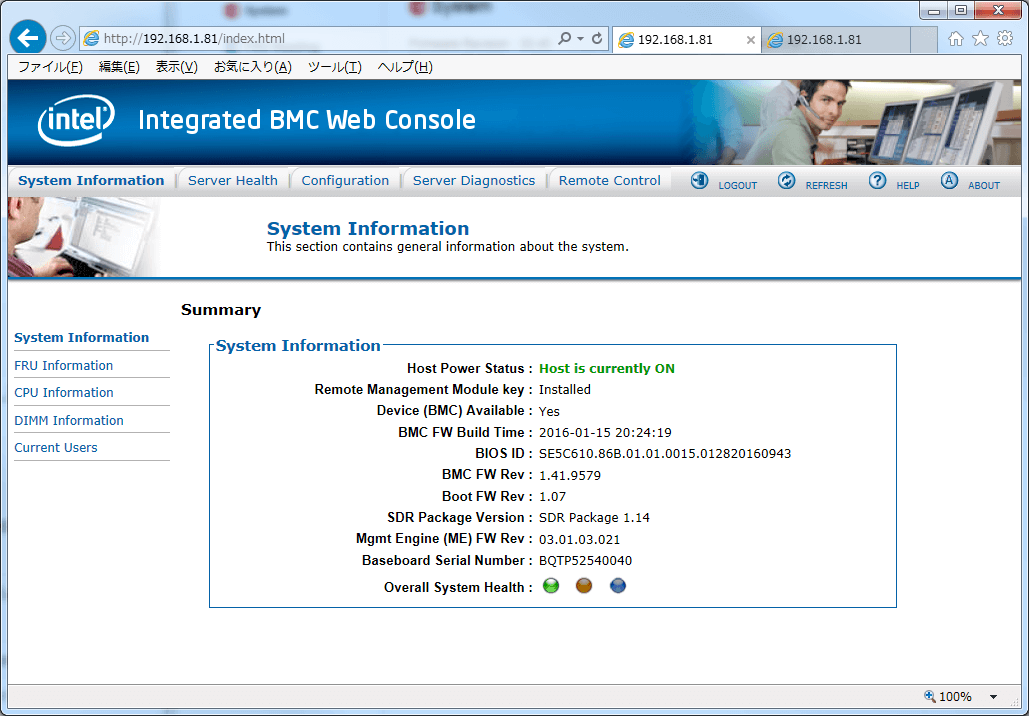The height and width of the screenshot is (716, 1029).
Task: Click the Refresh page icon in address bar
Action: (x=597, y=39)
